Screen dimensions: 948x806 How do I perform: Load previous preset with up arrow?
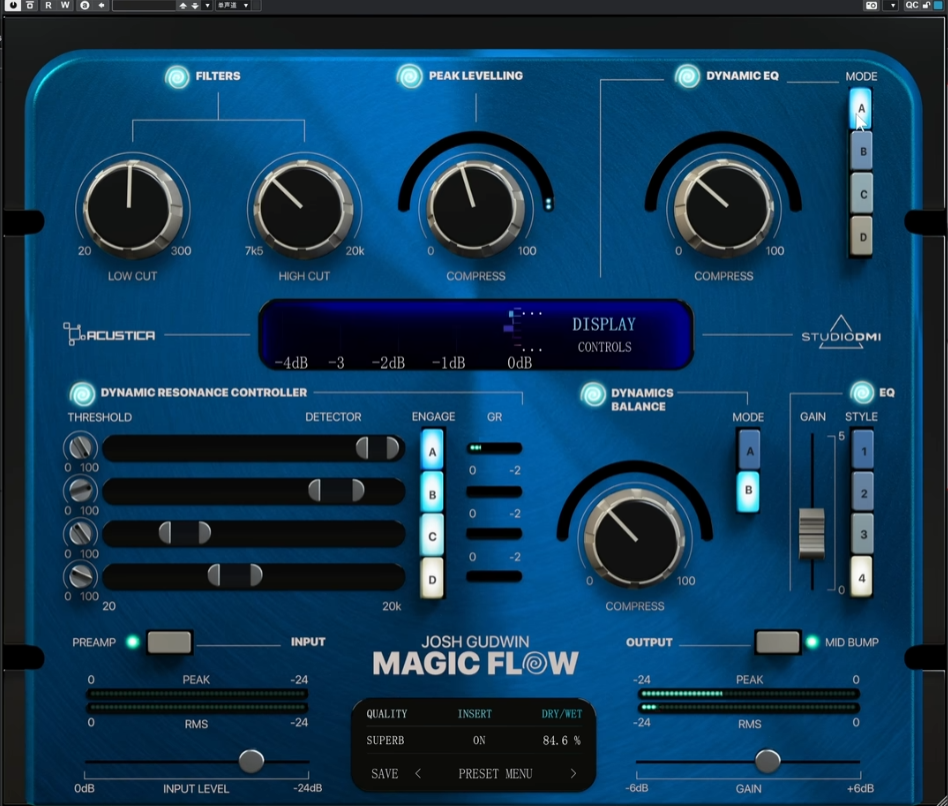[x=183, y=5]
